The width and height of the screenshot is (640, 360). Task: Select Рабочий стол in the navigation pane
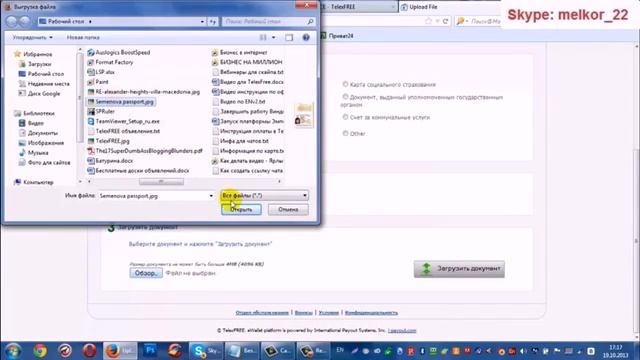point(45,74)
